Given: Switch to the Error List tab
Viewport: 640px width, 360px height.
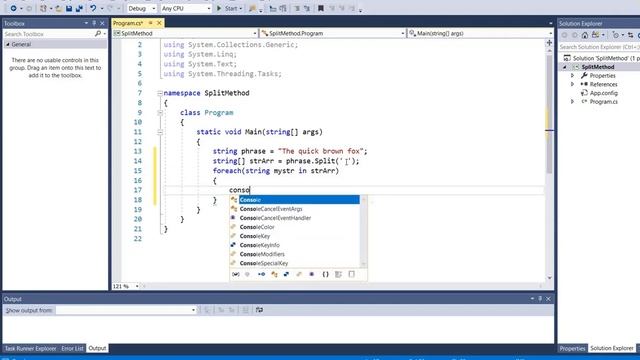Looking at the screenshot, I should (x=72, y=349).
